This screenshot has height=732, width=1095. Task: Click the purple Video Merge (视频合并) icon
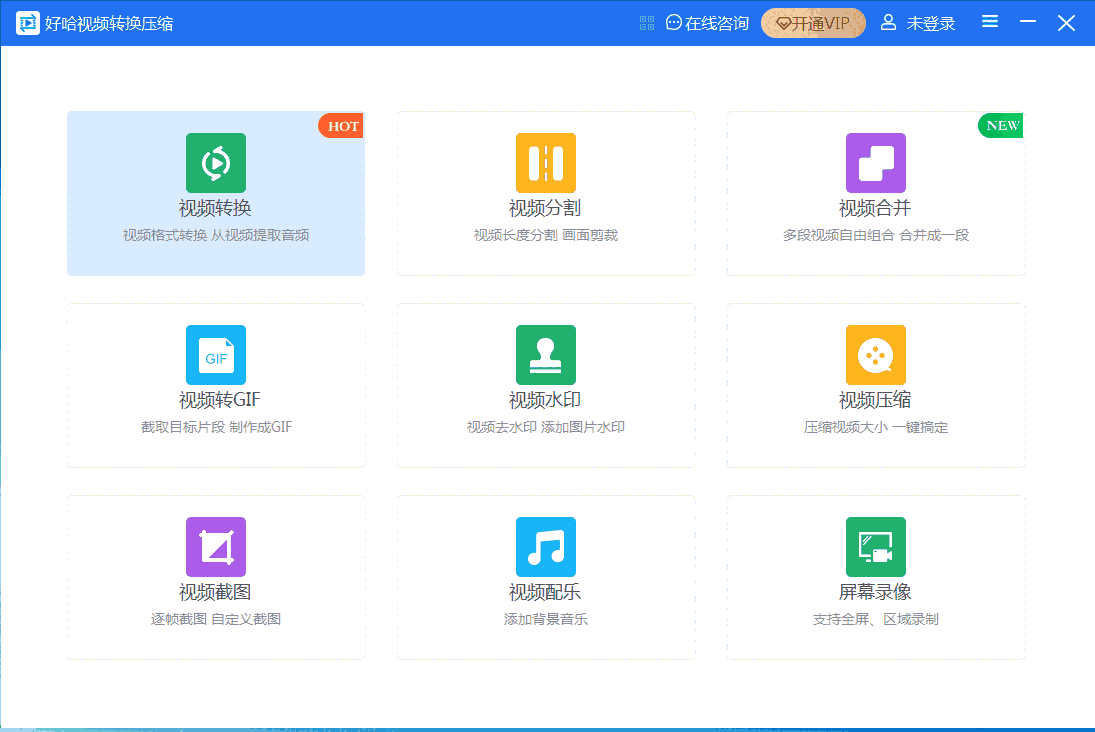875,163
